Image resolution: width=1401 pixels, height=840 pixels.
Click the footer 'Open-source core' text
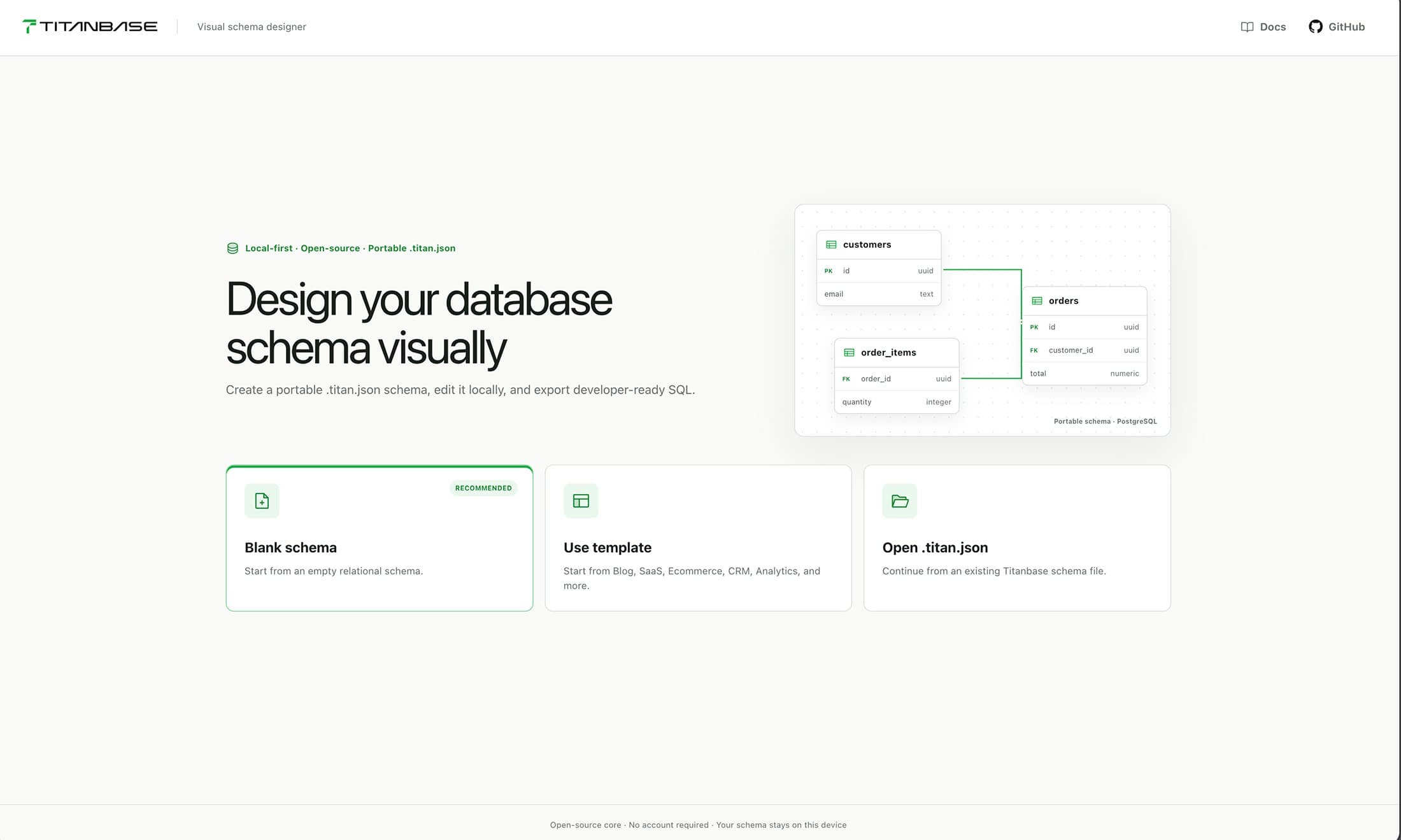(585, 825)
